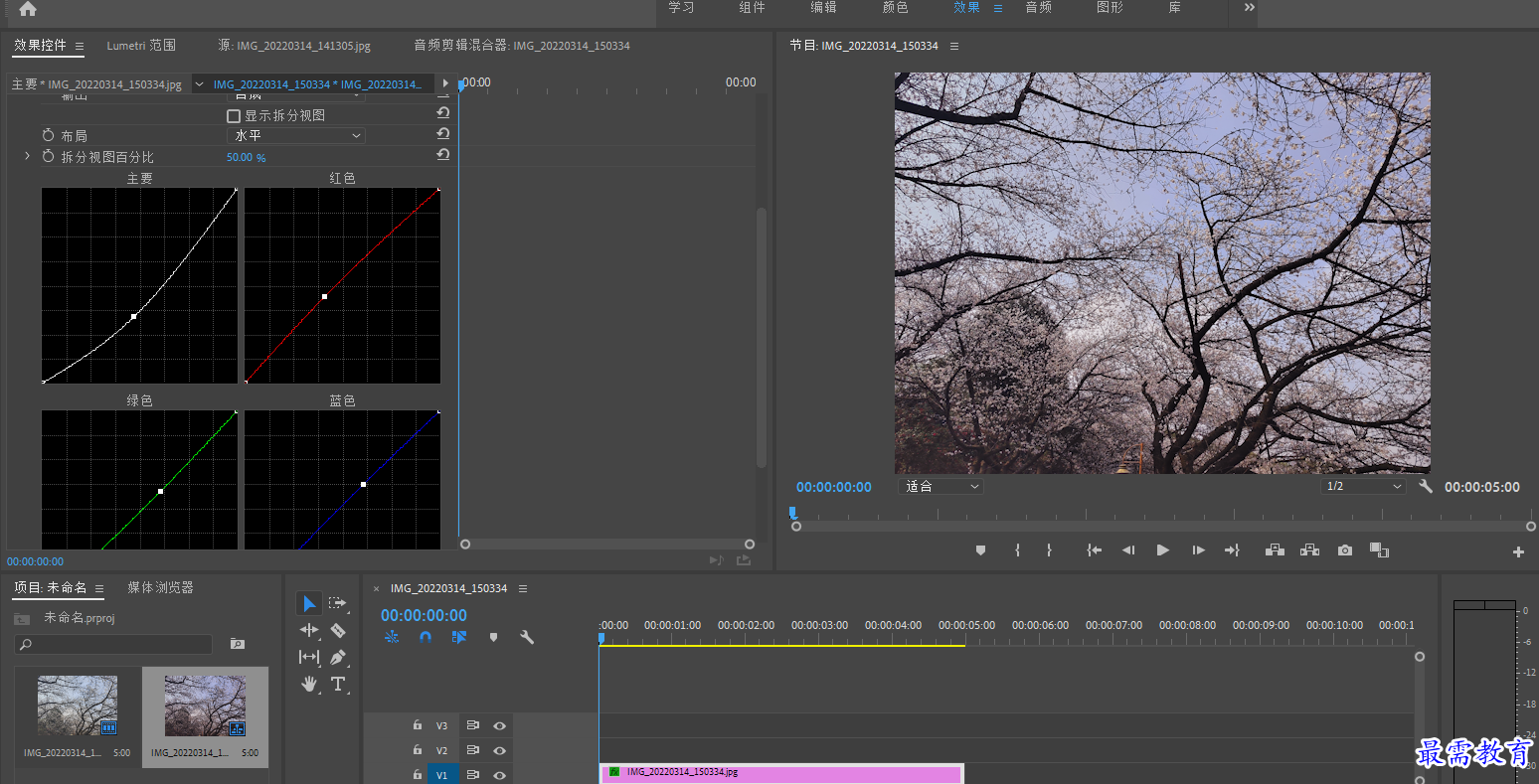The width and height of the screenshot is (1539, 784).
Task: Select the Selection arrow tool
Action: point(309,603)
